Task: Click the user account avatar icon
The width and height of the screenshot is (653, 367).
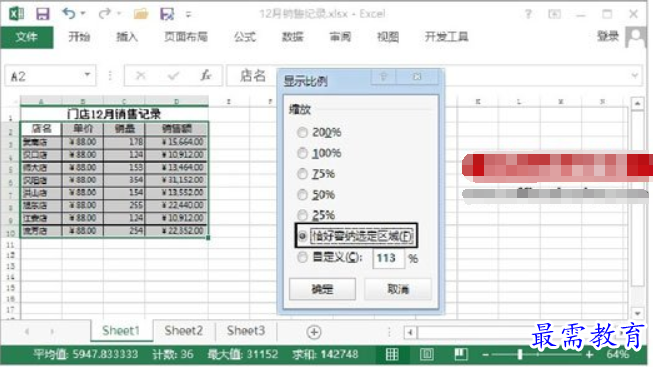Action: 636,37
